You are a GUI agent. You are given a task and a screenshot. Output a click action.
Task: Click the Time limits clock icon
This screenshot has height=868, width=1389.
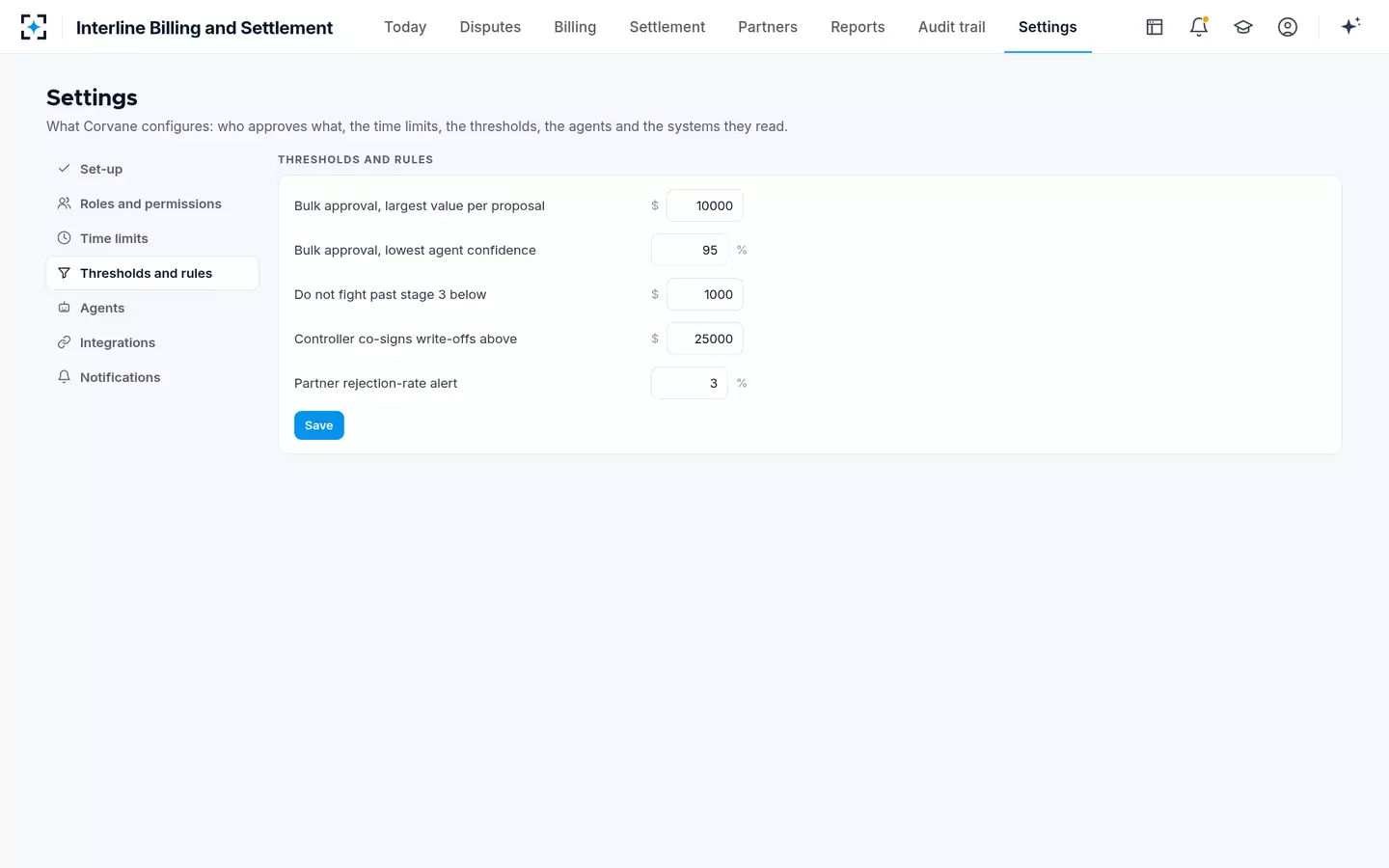(64, 238)
